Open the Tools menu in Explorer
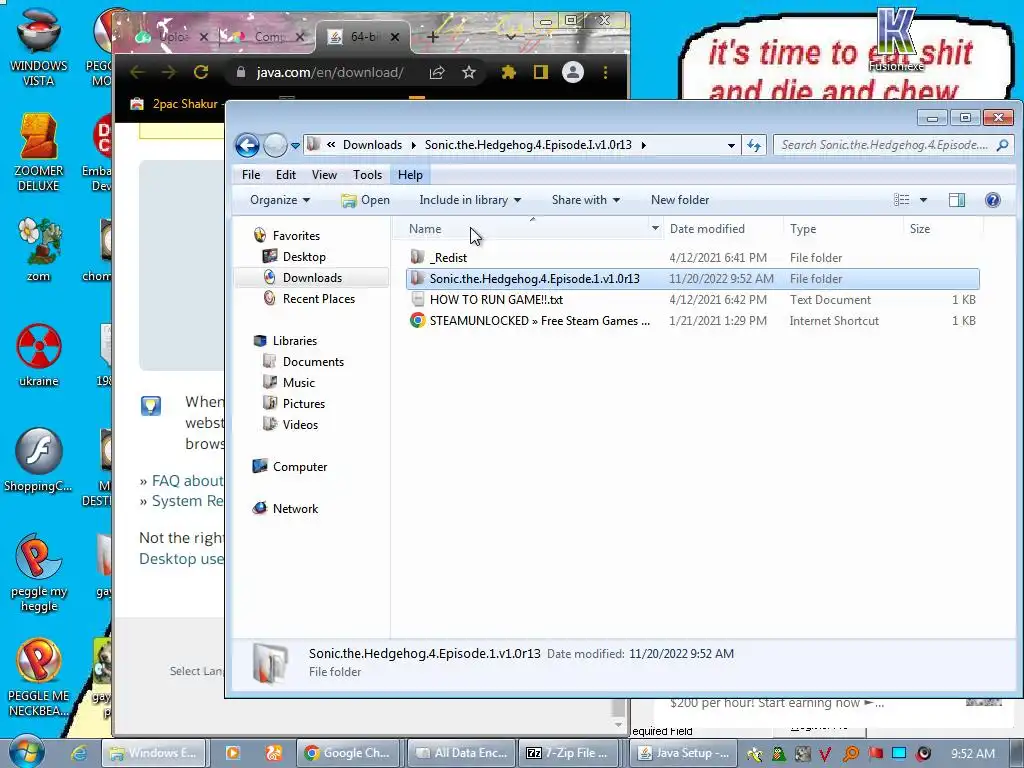Image resolution: width=1024 pixels, height=768 pixels. [367, 174]
